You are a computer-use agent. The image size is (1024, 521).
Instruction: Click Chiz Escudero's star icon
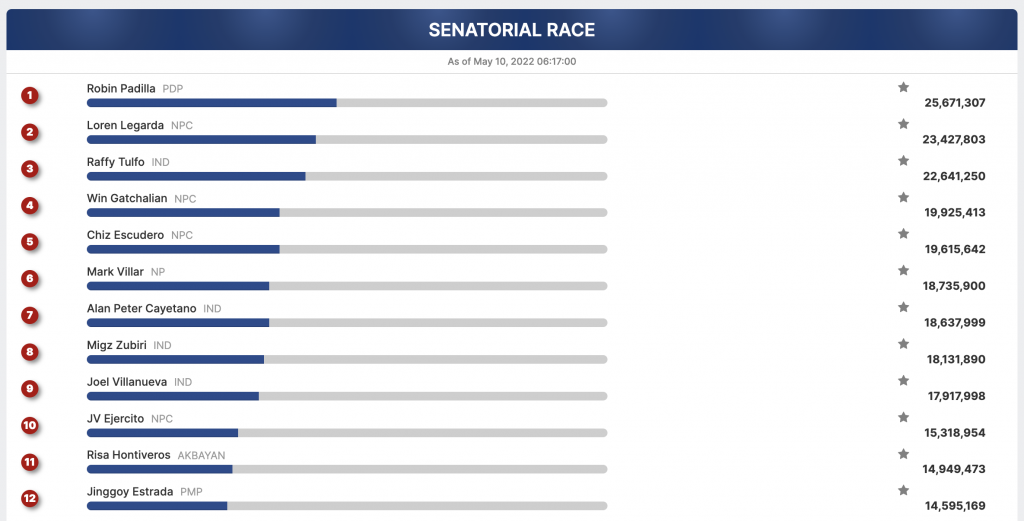pos(903,233)
